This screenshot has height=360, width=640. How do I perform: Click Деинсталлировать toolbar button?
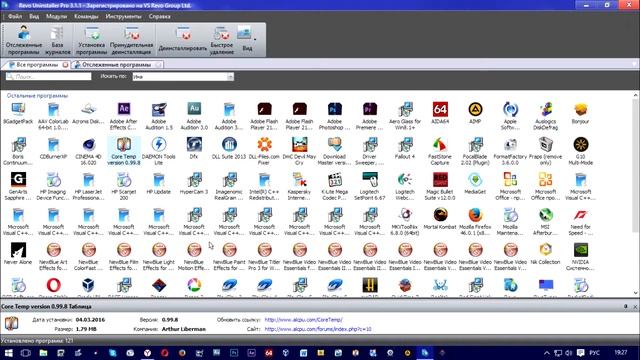pos(183,40)
